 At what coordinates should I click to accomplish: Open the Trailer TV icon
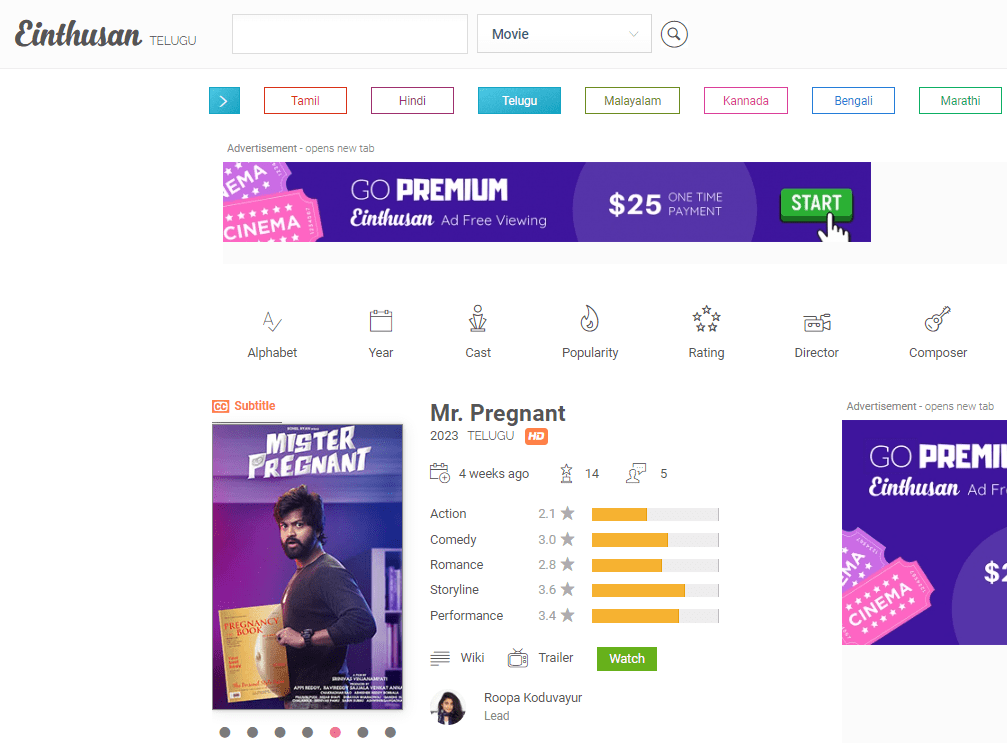point(518,658)
